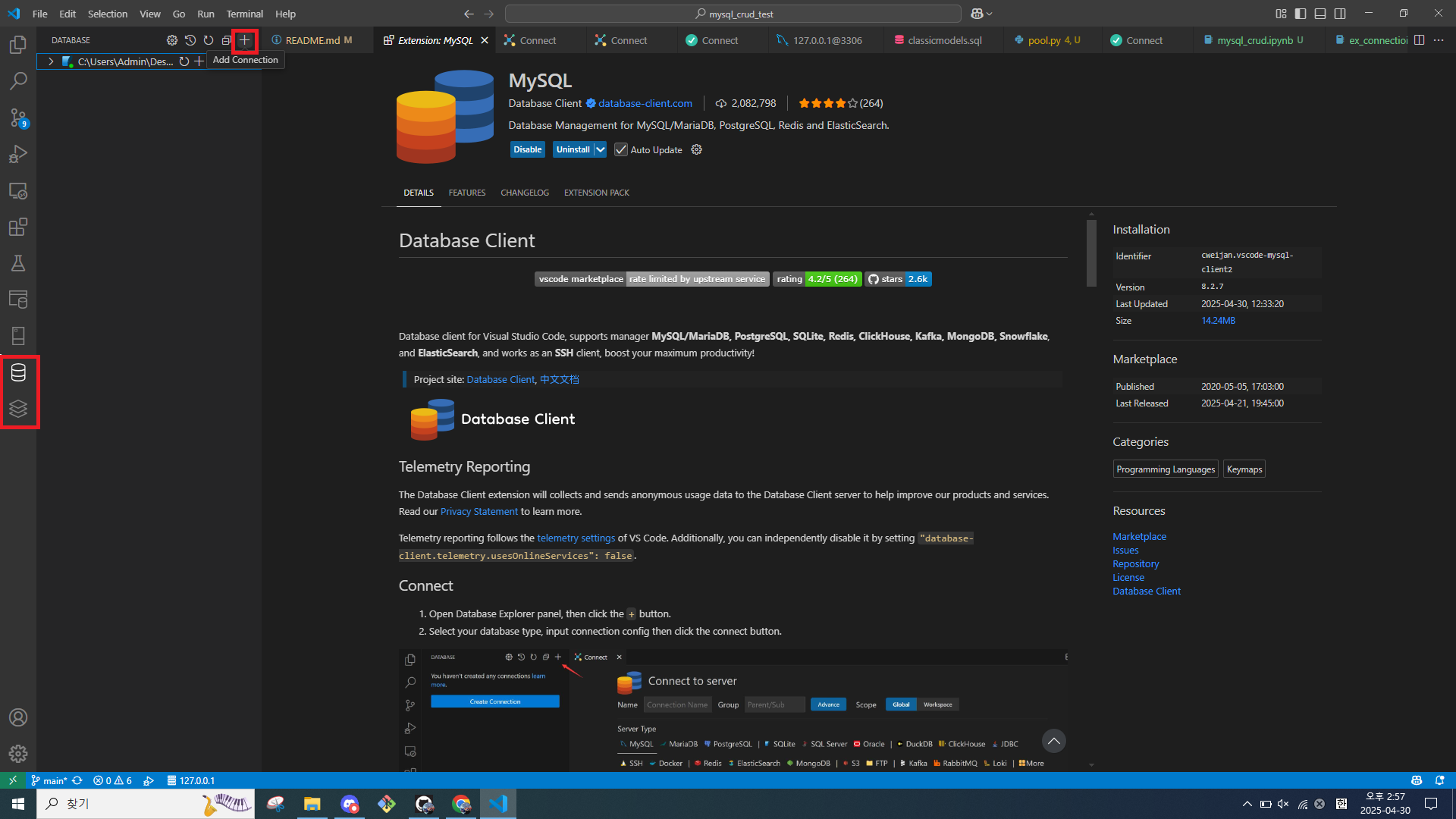1456x819 pixels.
Task: Open Database panel settings gear
Action: [172, 40]
